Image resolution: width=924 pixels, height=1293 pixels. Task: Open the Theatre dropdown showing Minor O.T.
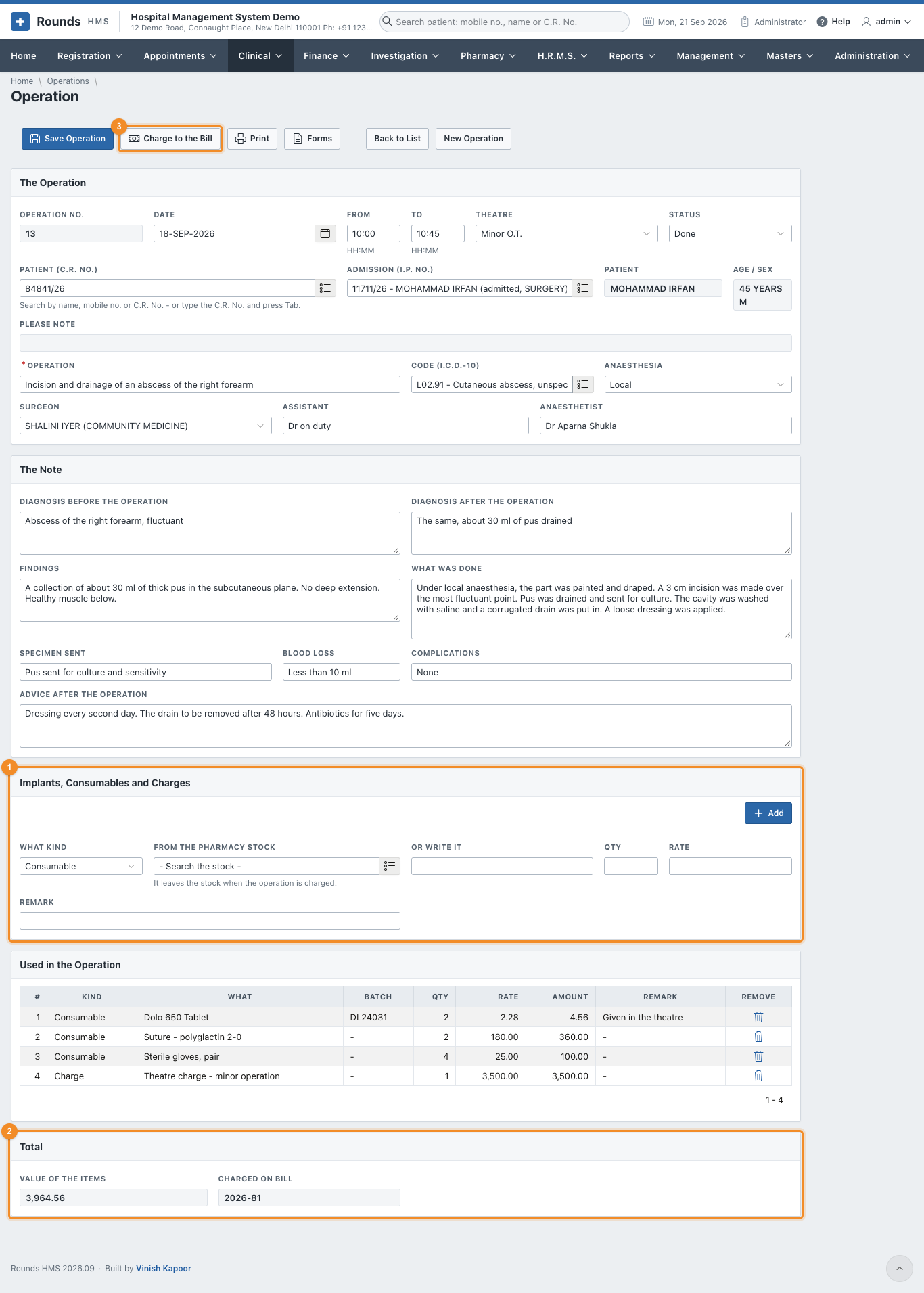(x=567, y=233)
